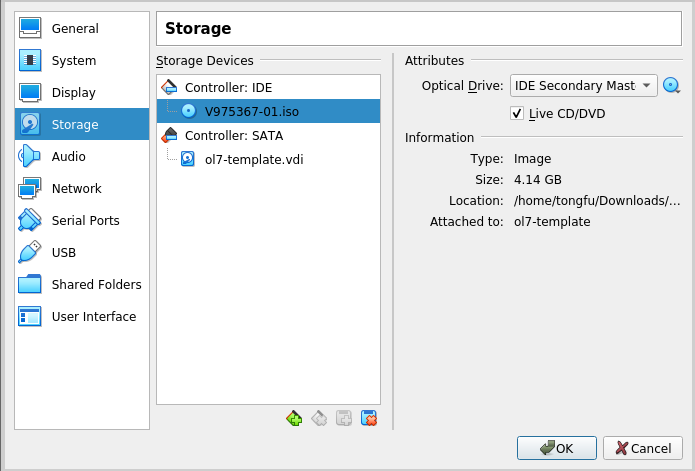Toggle the Live CD/DVD checkbox

point(517,113)
